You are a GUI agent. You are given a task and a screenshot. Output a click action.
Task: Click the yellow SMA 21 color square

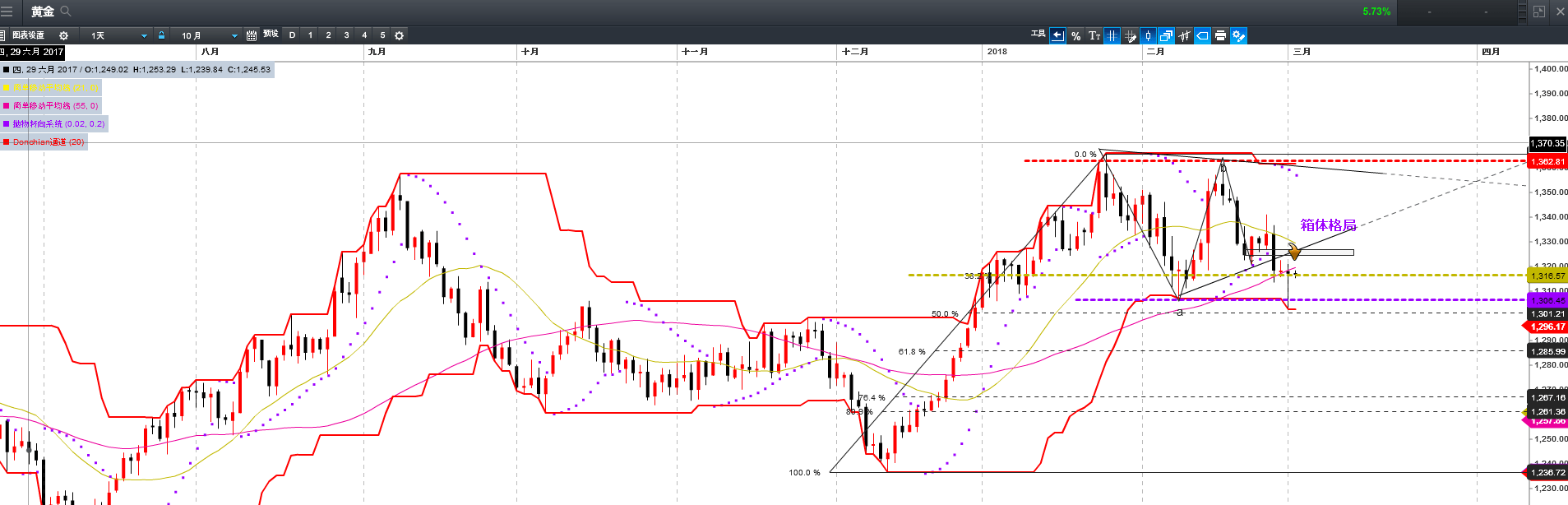click(6, 87)
